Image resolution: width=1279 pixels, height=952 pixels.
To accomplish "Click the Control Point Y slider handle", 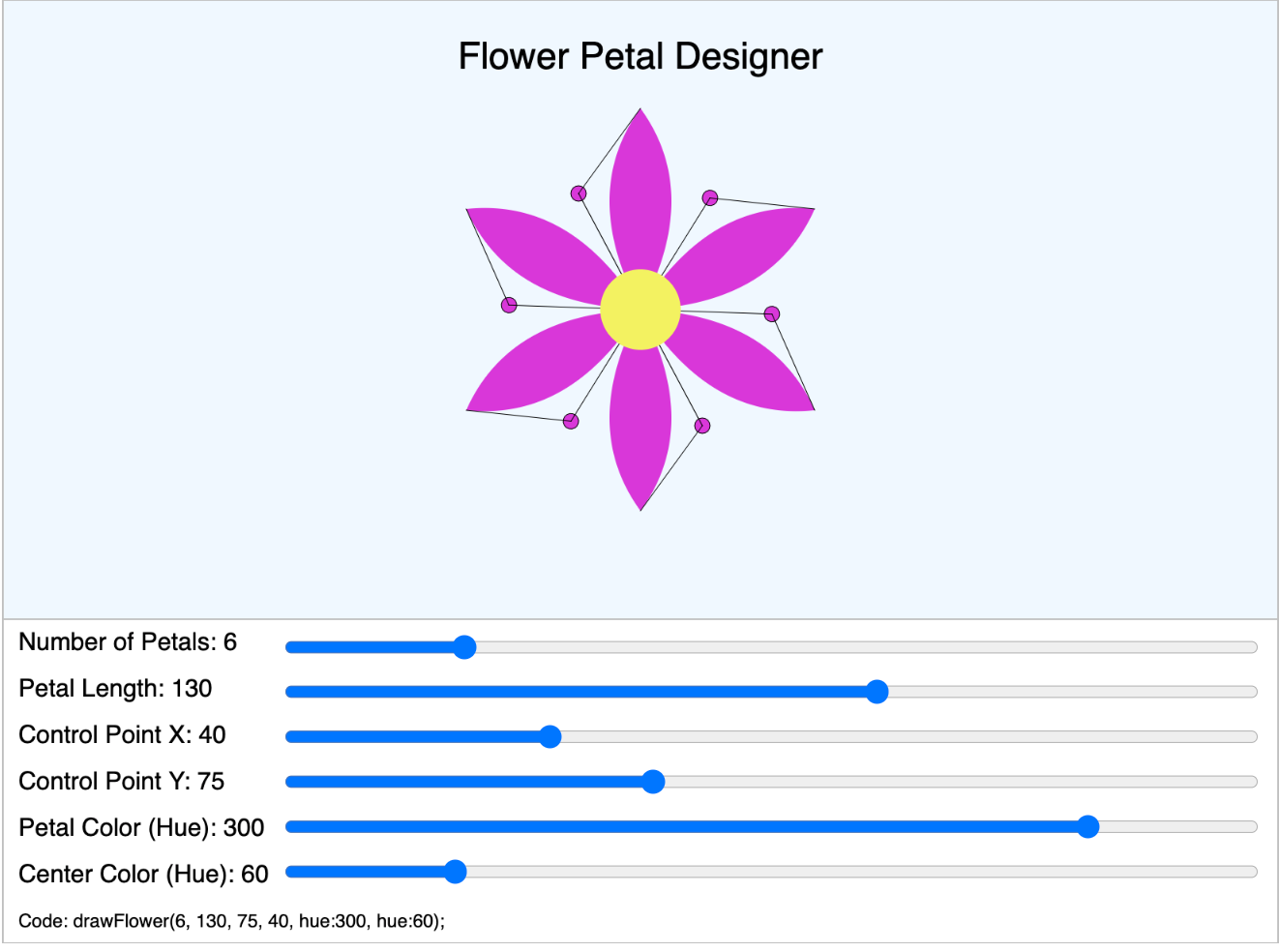I will pyautogui.click(x=655, y=782).
